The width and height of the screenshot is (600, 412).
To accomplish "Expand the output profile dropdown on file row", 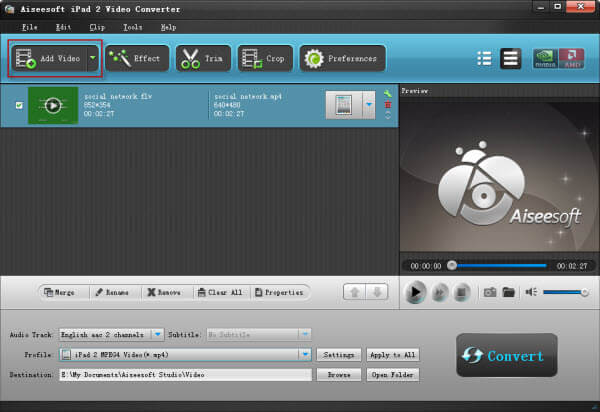I will coord(369,105).
